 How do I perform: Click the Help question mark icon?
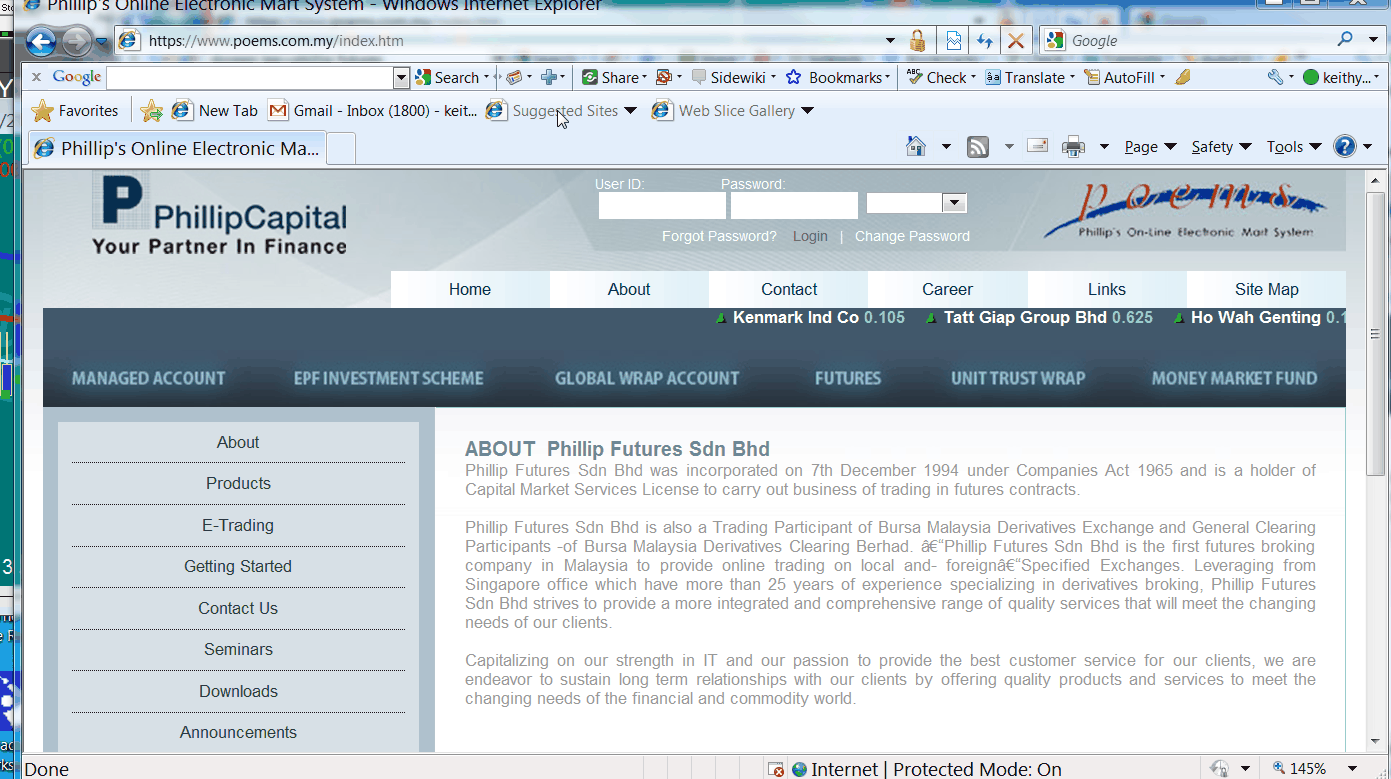[1345, 147]
